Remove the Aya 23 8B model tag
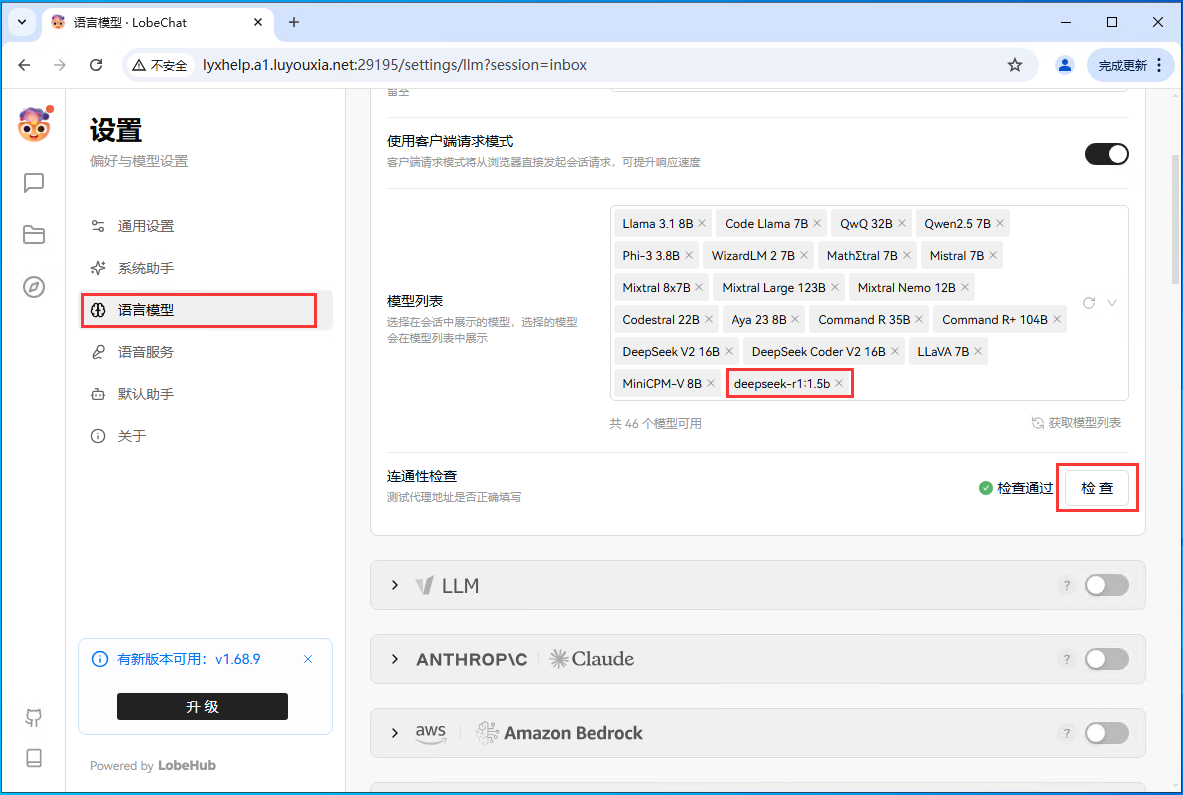 pos(795,320)
